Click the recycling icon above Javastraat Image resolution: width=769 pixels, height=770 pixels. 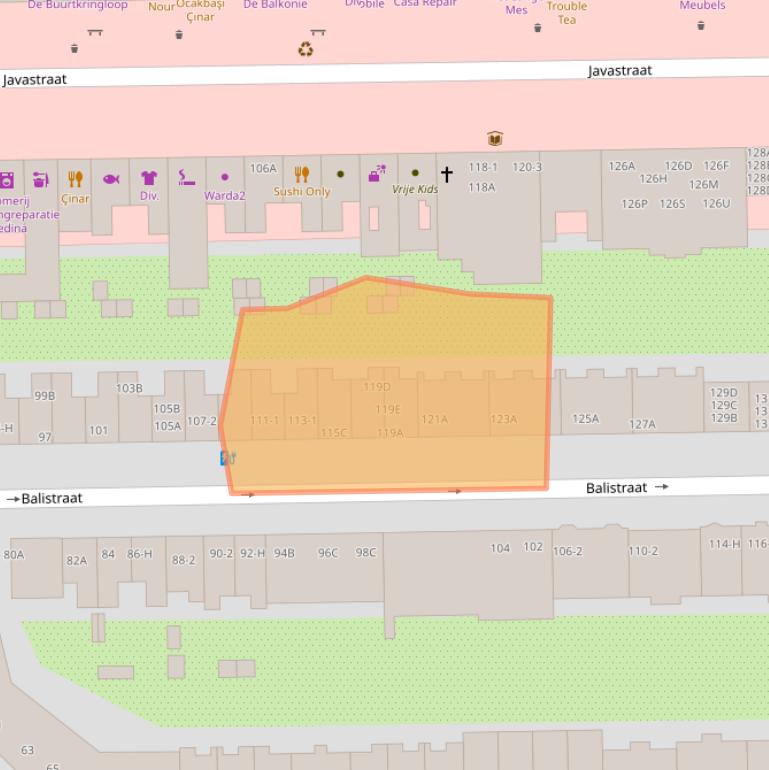tap(306, 49)
